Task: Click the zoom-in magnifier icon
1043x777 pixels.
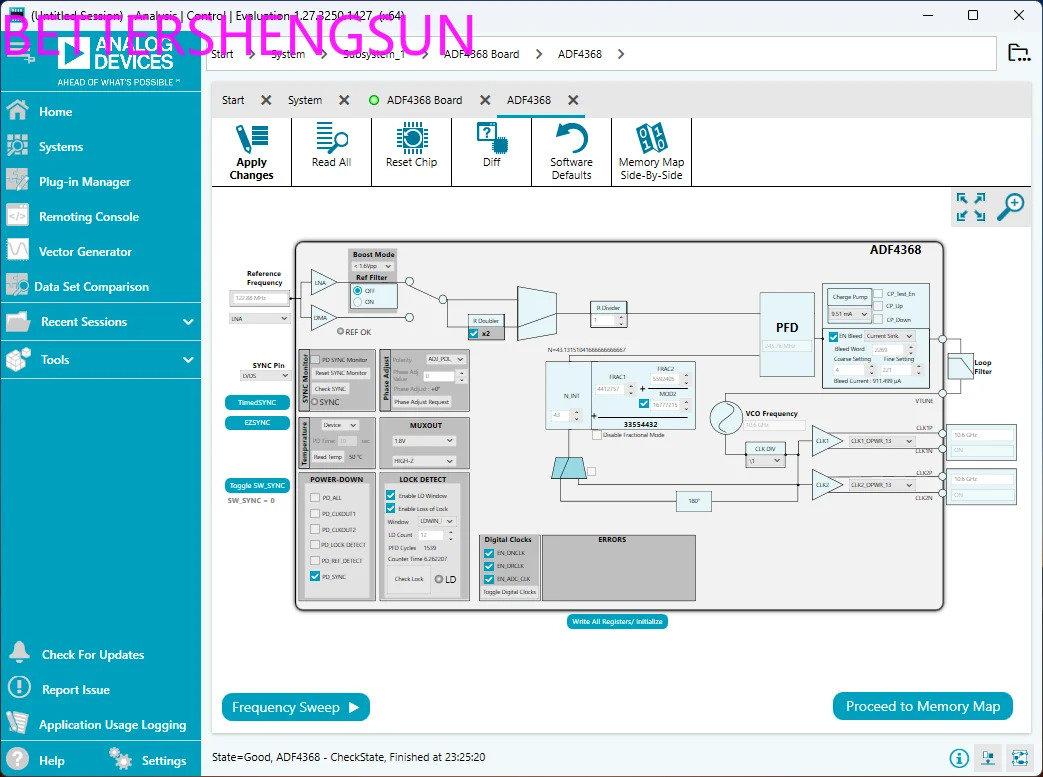Action: [1010, 207]
